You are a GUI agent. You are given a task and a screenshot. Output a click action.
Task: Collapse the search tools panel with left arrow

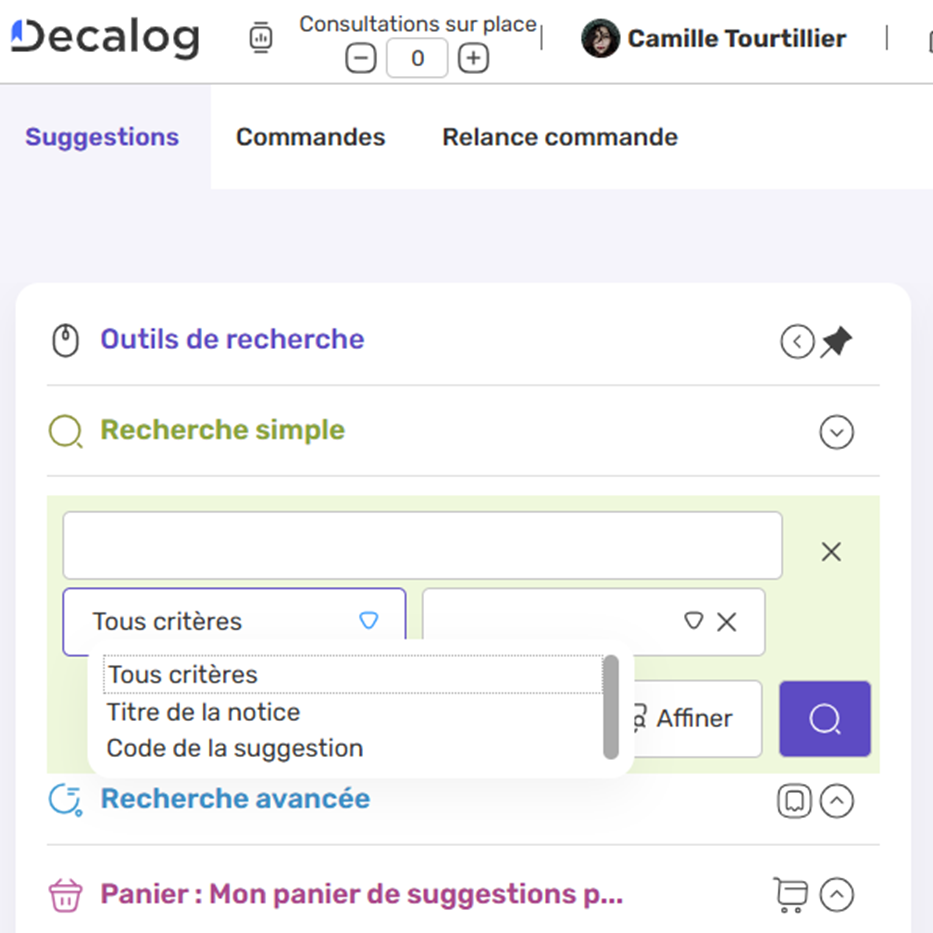(x=797, y=343)
